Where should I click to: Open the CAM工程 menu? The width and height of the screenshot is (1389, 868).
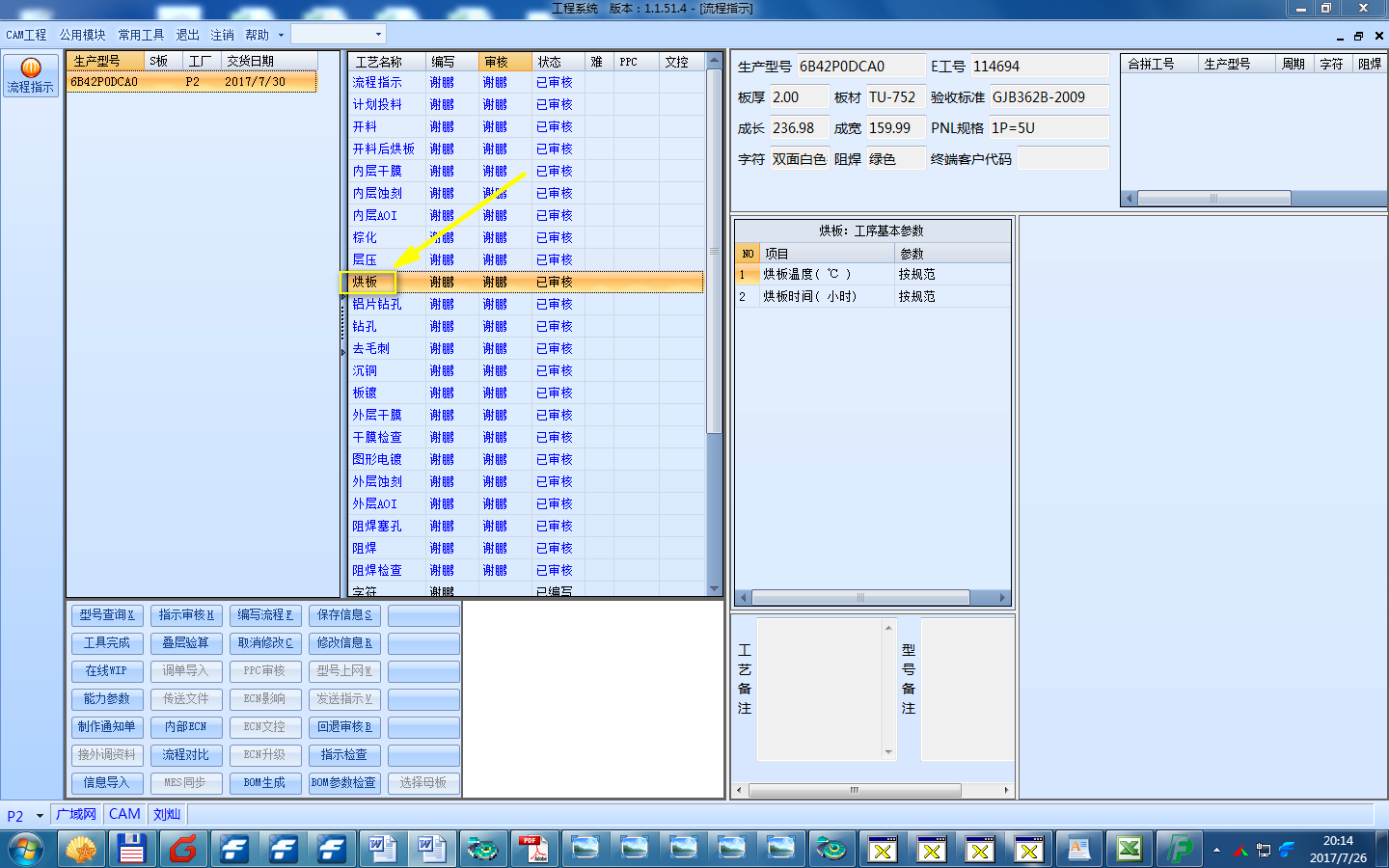26,35
